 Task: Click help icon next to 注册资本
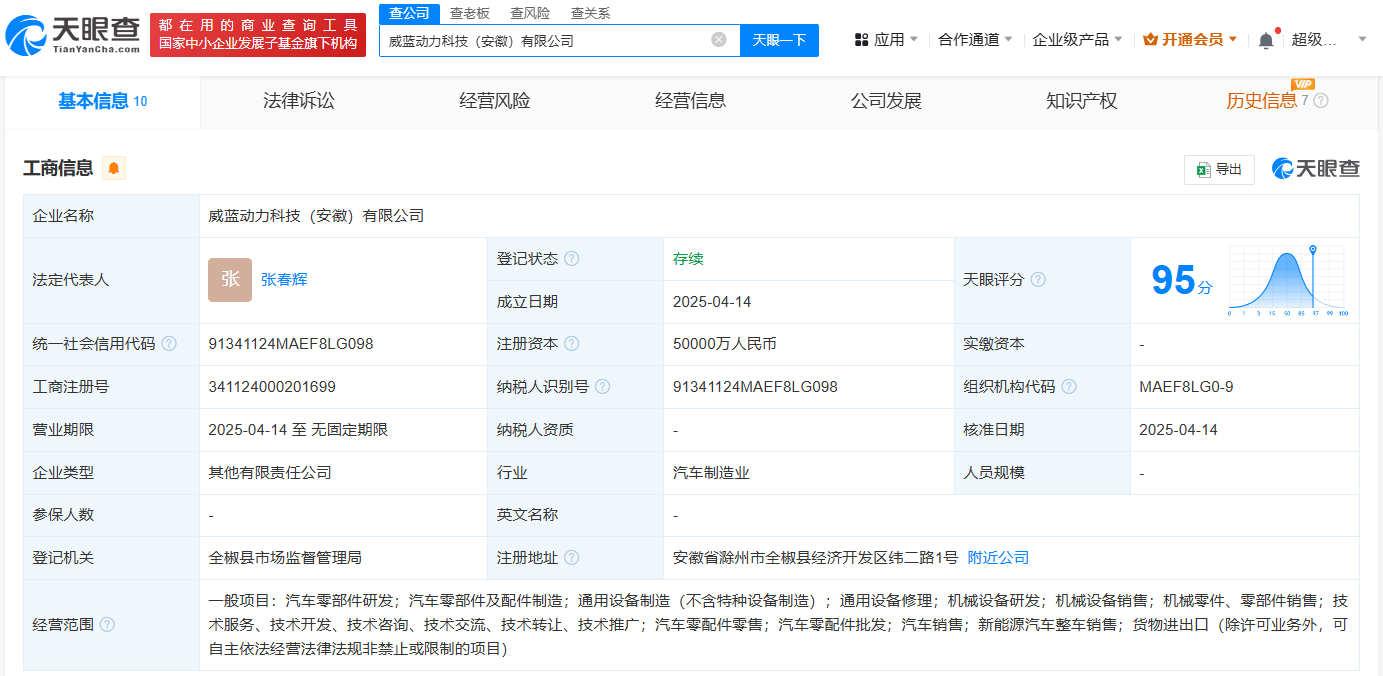(x=571, y=344)
